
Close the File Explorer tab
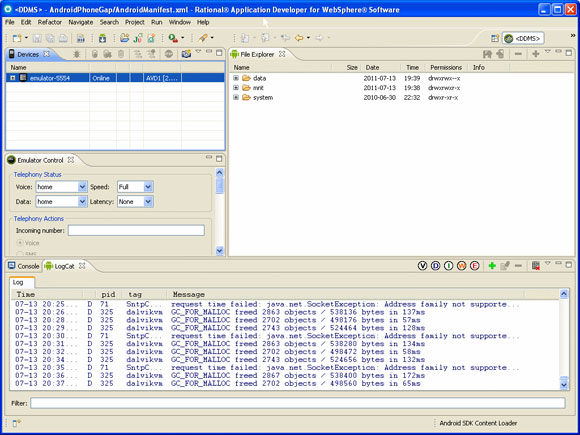click(x=282, y=54)
